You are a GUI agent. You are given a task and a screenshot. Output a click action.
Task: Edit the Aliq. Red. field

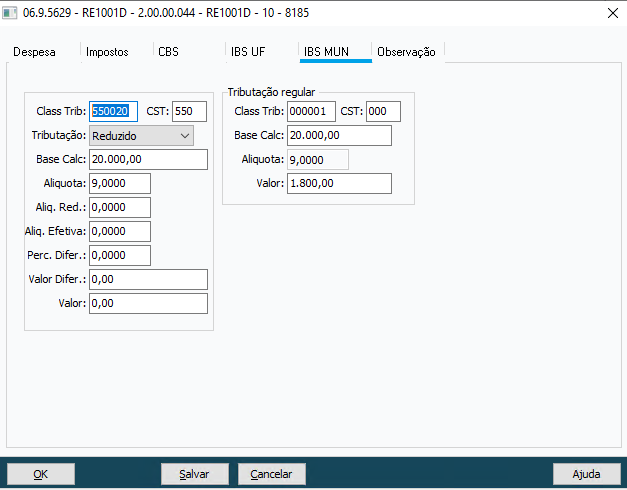click(120, 207)
